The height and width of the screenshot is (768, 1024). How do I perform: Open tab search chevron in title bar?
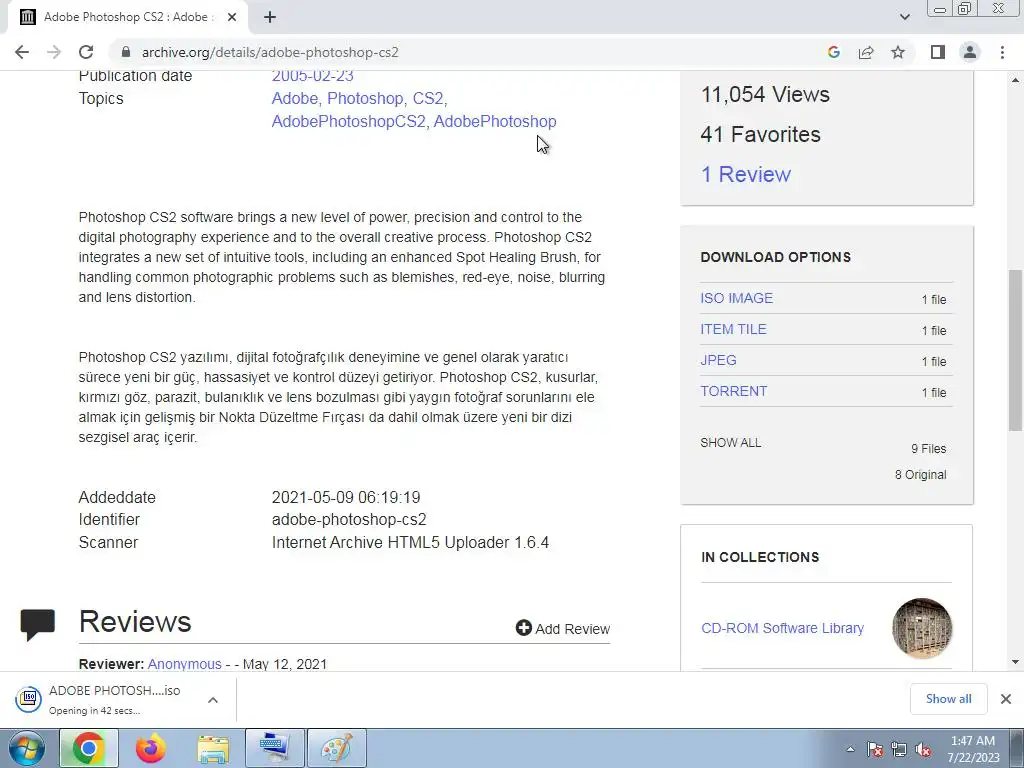(x=904, y=17)
